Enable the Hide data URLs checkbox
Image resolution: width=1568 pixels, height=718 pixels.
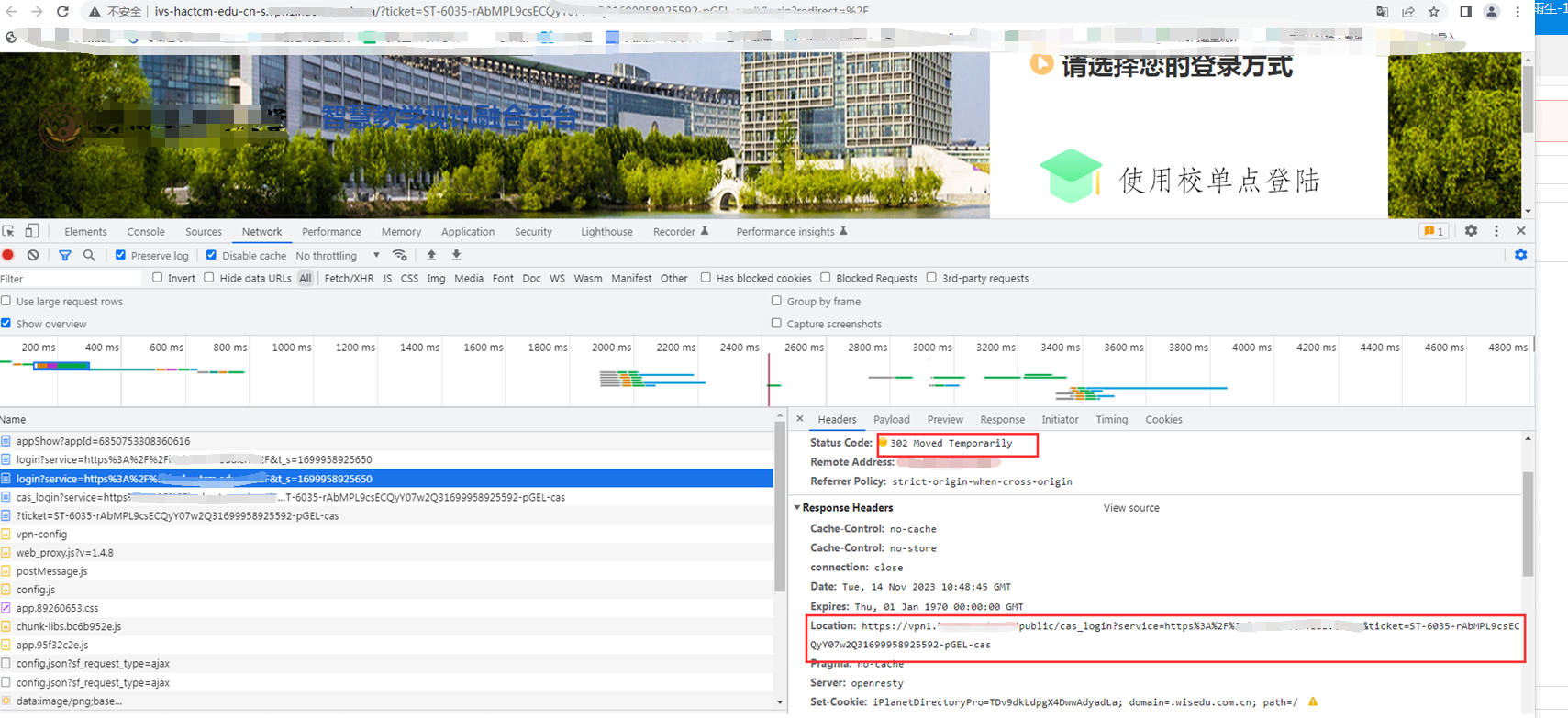coord(209,278)
